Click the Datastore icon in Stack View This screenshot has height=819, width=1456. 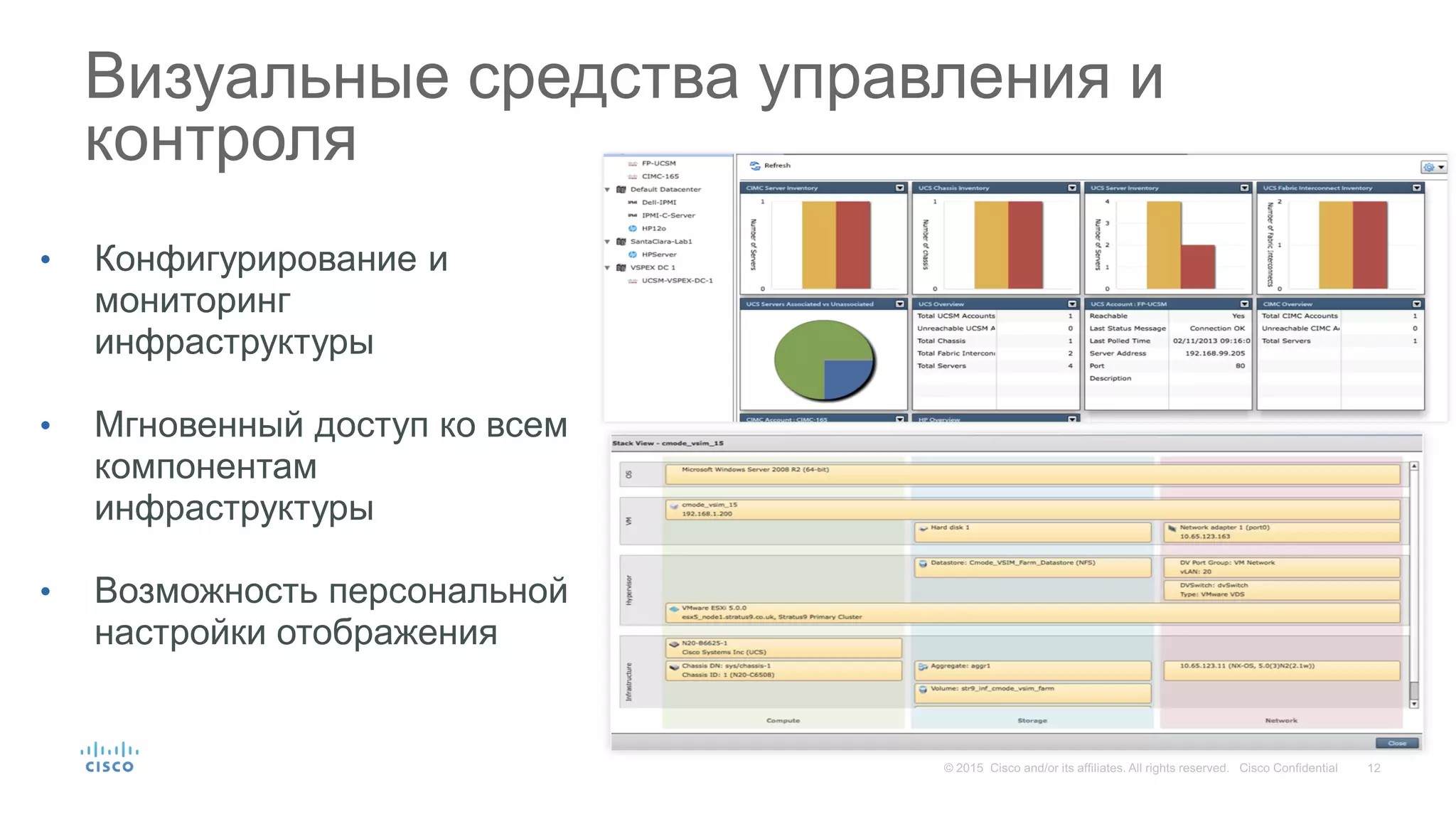point(923,563)
